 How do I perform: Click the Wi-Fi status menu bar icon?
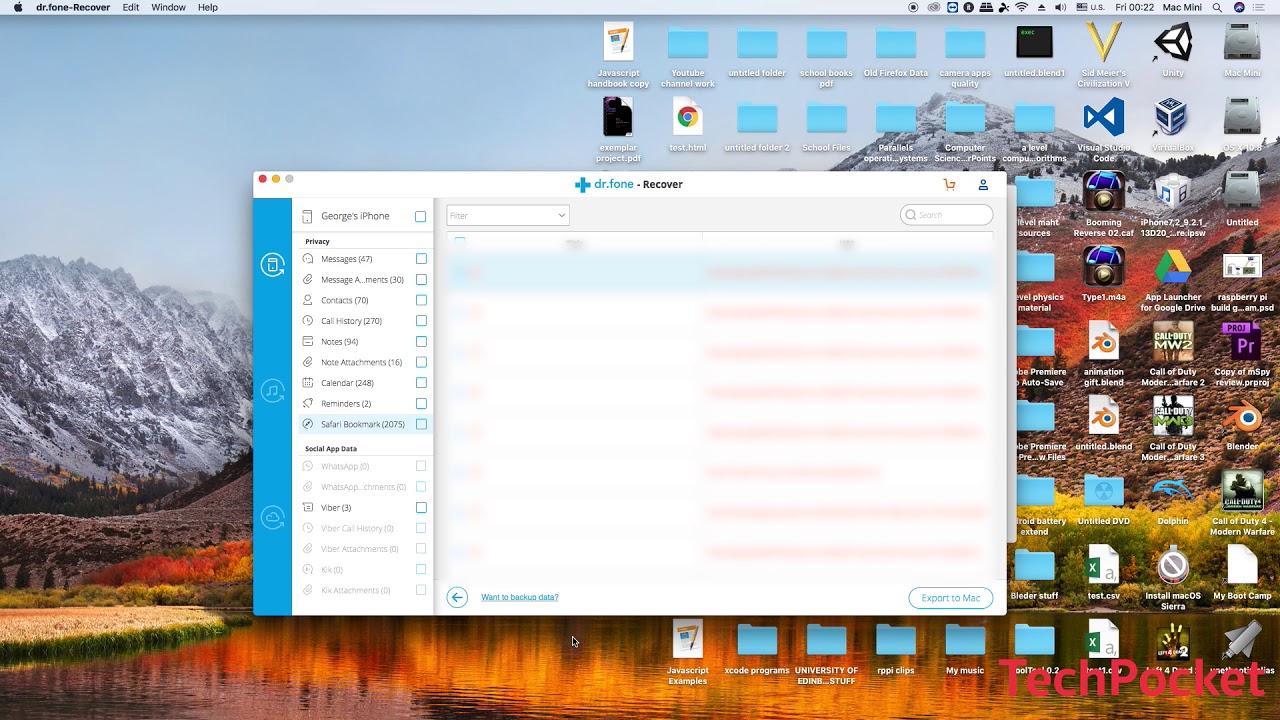tap(1021, 7)
